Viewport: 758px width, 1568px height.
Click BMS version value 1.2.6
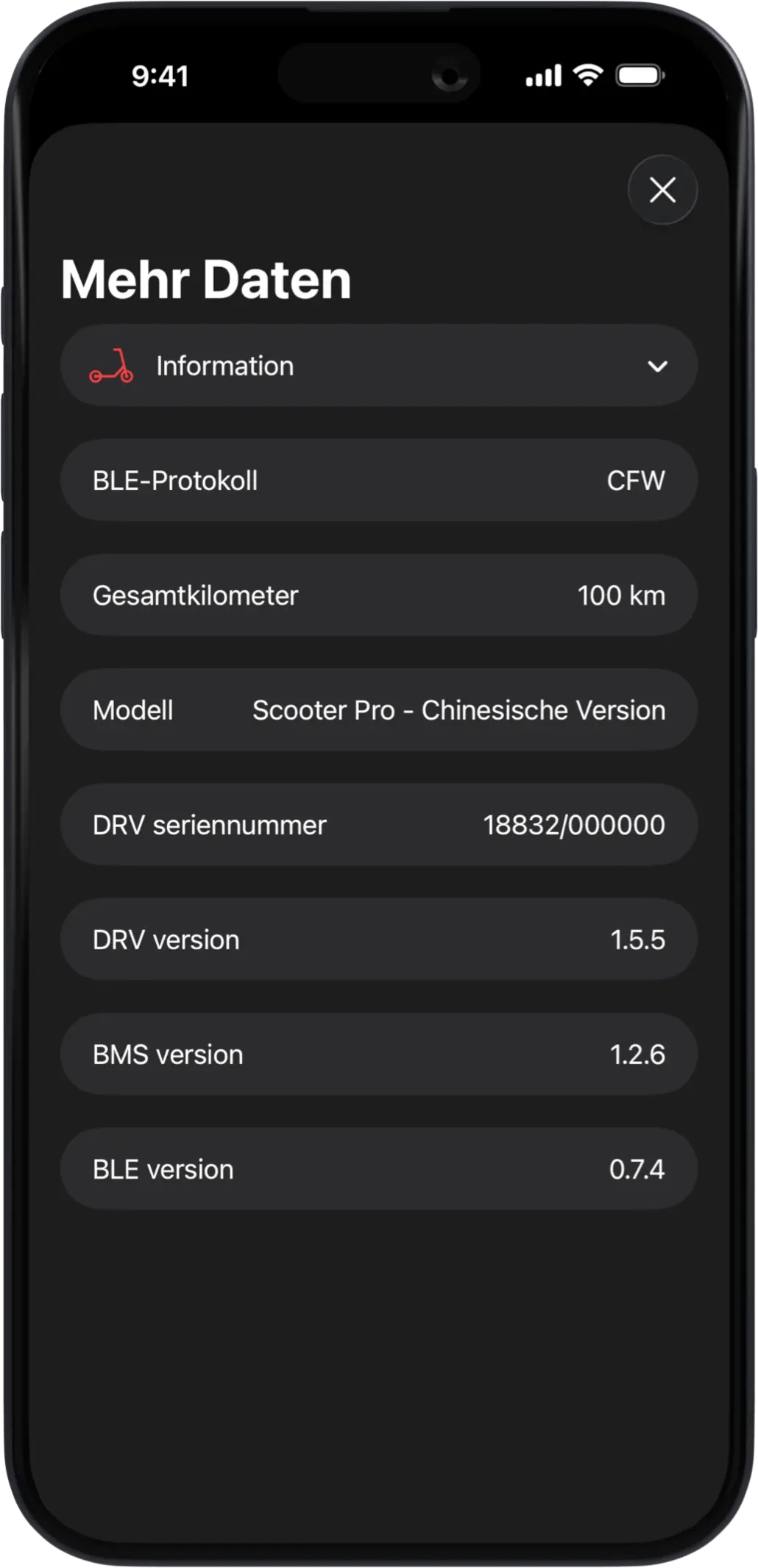coord(637,1055)
